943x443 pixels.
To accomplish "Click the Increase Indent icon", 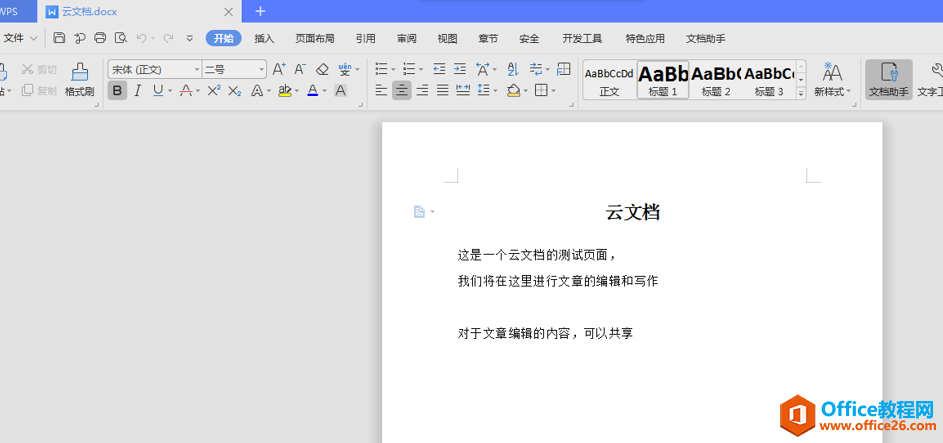I will tap(460, 69).
